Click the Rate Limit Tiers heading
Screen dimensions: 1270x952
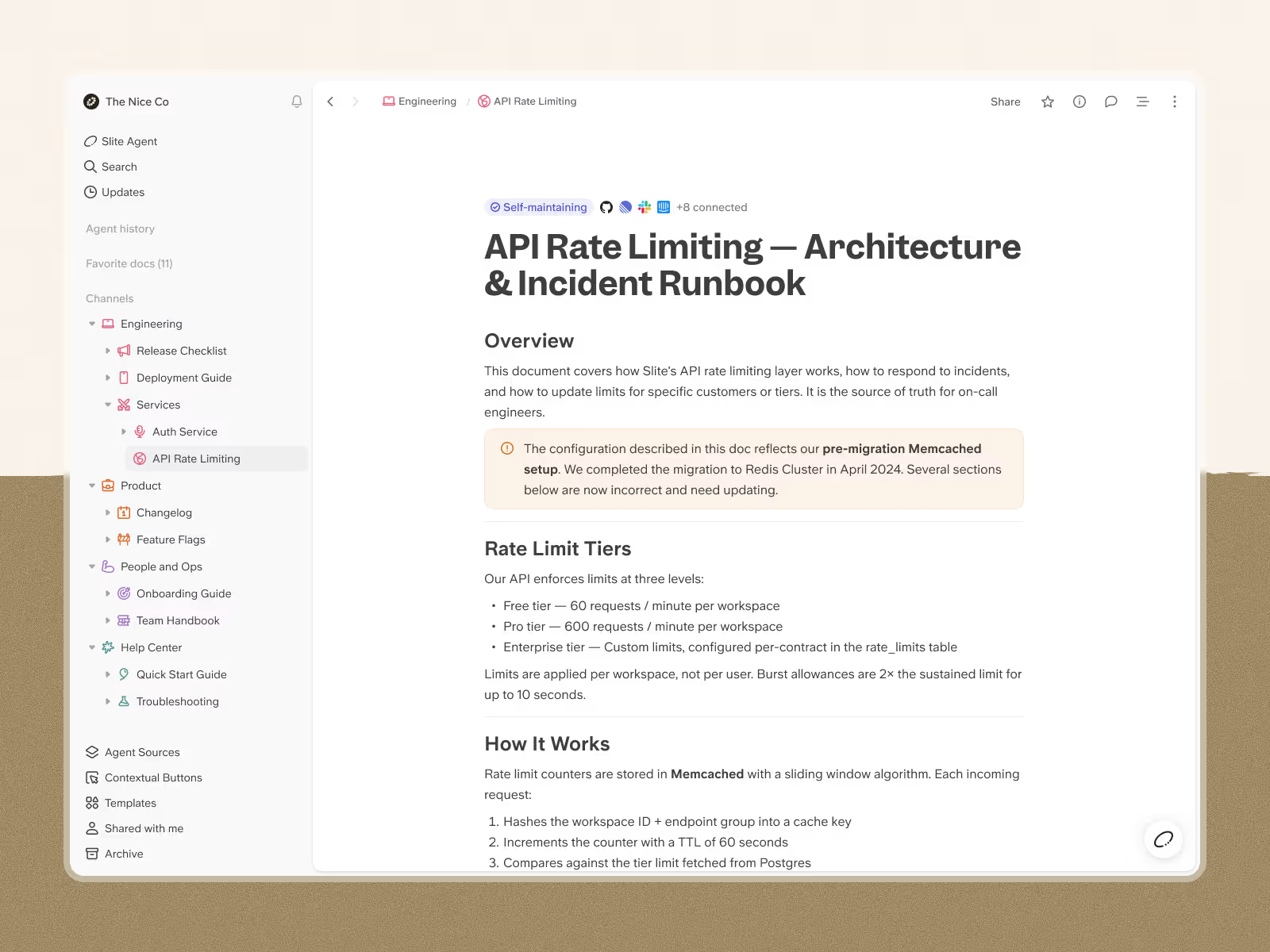tap(558, 548)
